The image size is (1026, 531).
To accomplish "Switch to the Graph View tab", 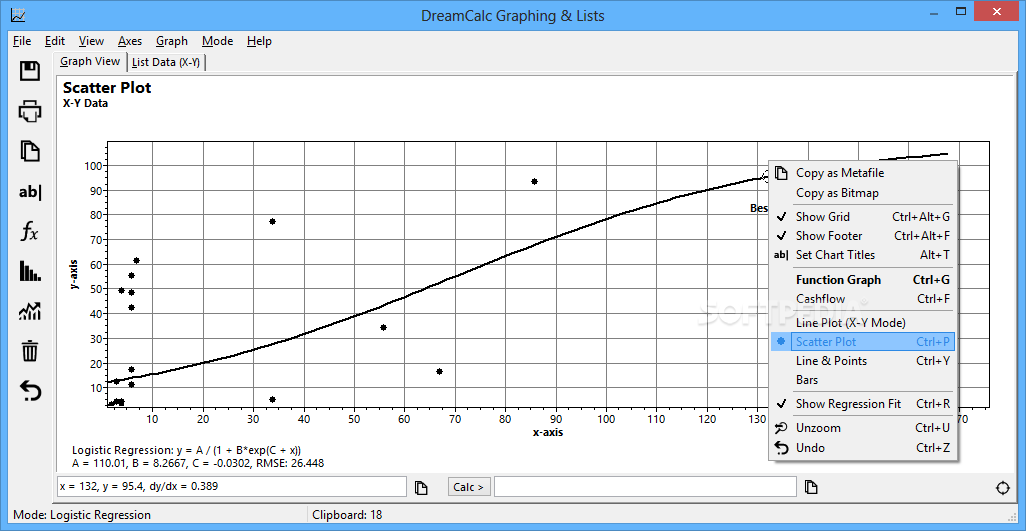I will [x=90, y=61].
